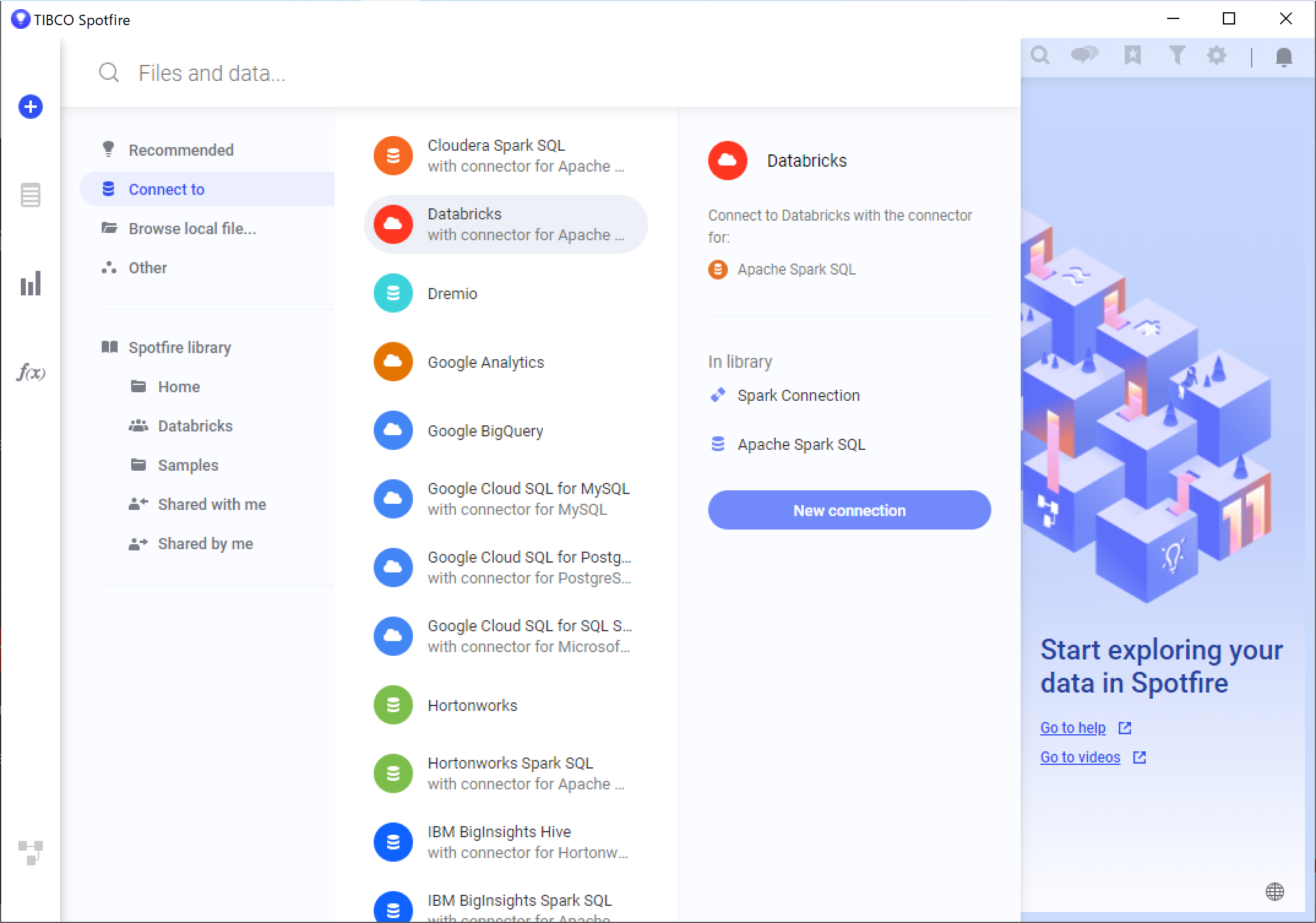Open Spotfire settings via the gear icon
The image size is (1316, 923).
pos(1217,55)
